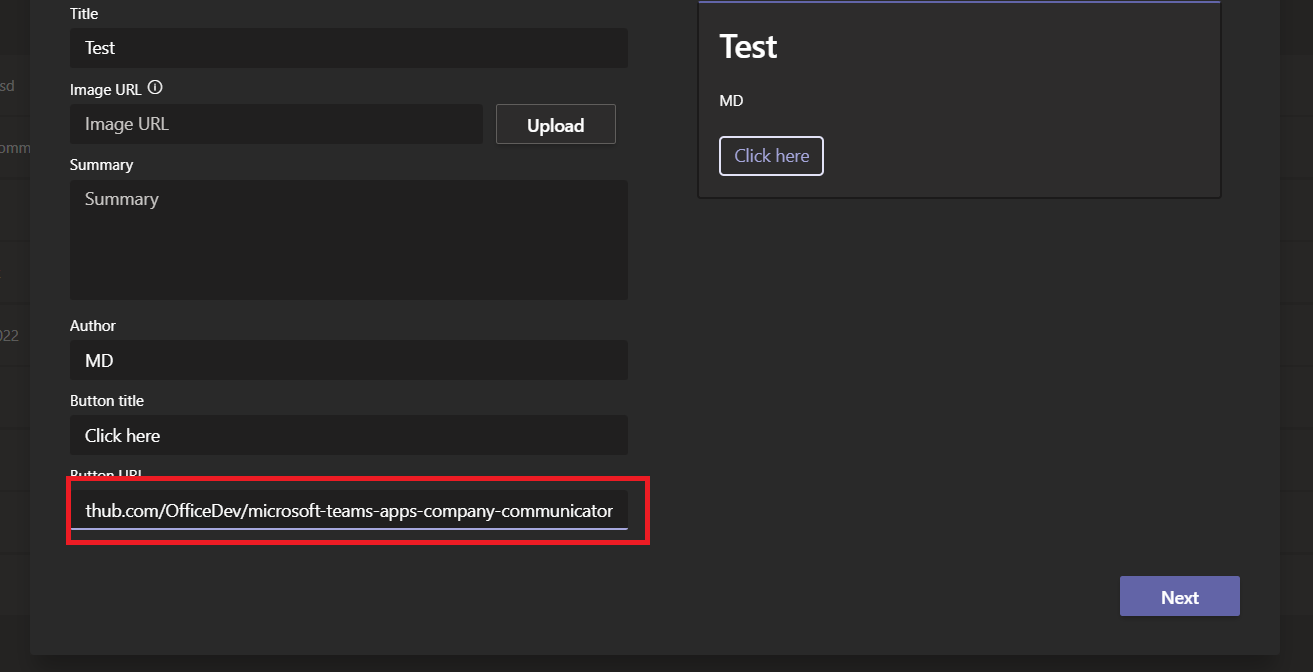Viewport: 1316px width, 672px height.
Task: Click the Author label above its field
Action: pos(93,325)
